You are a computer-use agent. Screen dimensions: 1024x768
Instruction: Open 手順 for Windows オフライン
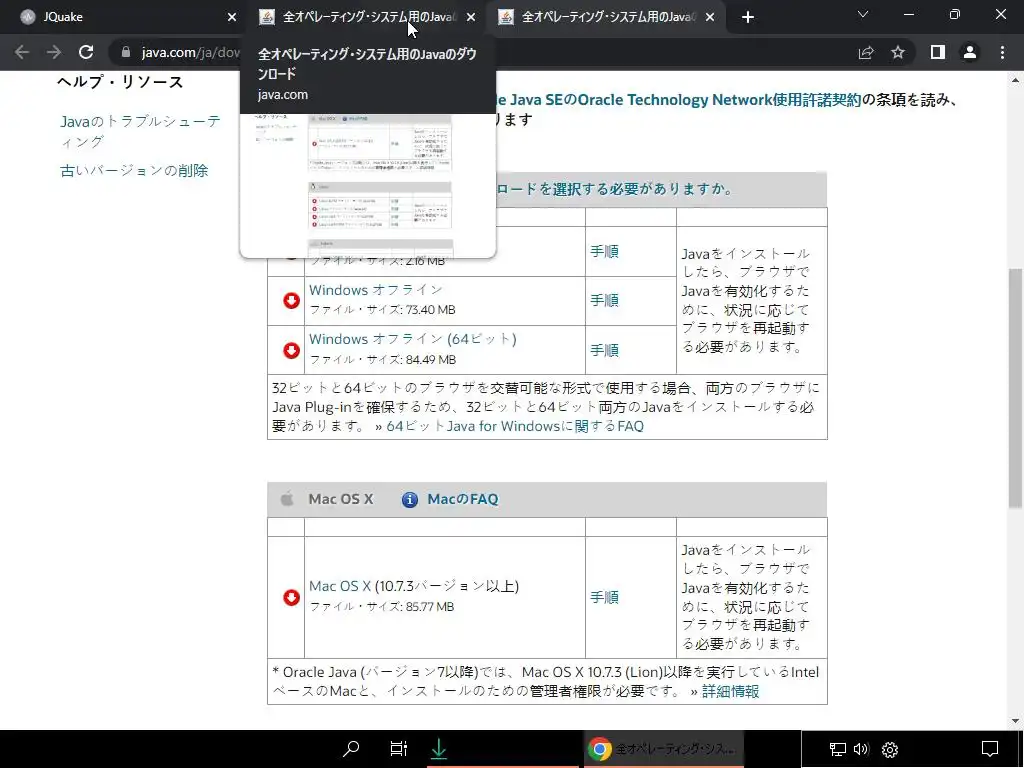coord(604,300)
